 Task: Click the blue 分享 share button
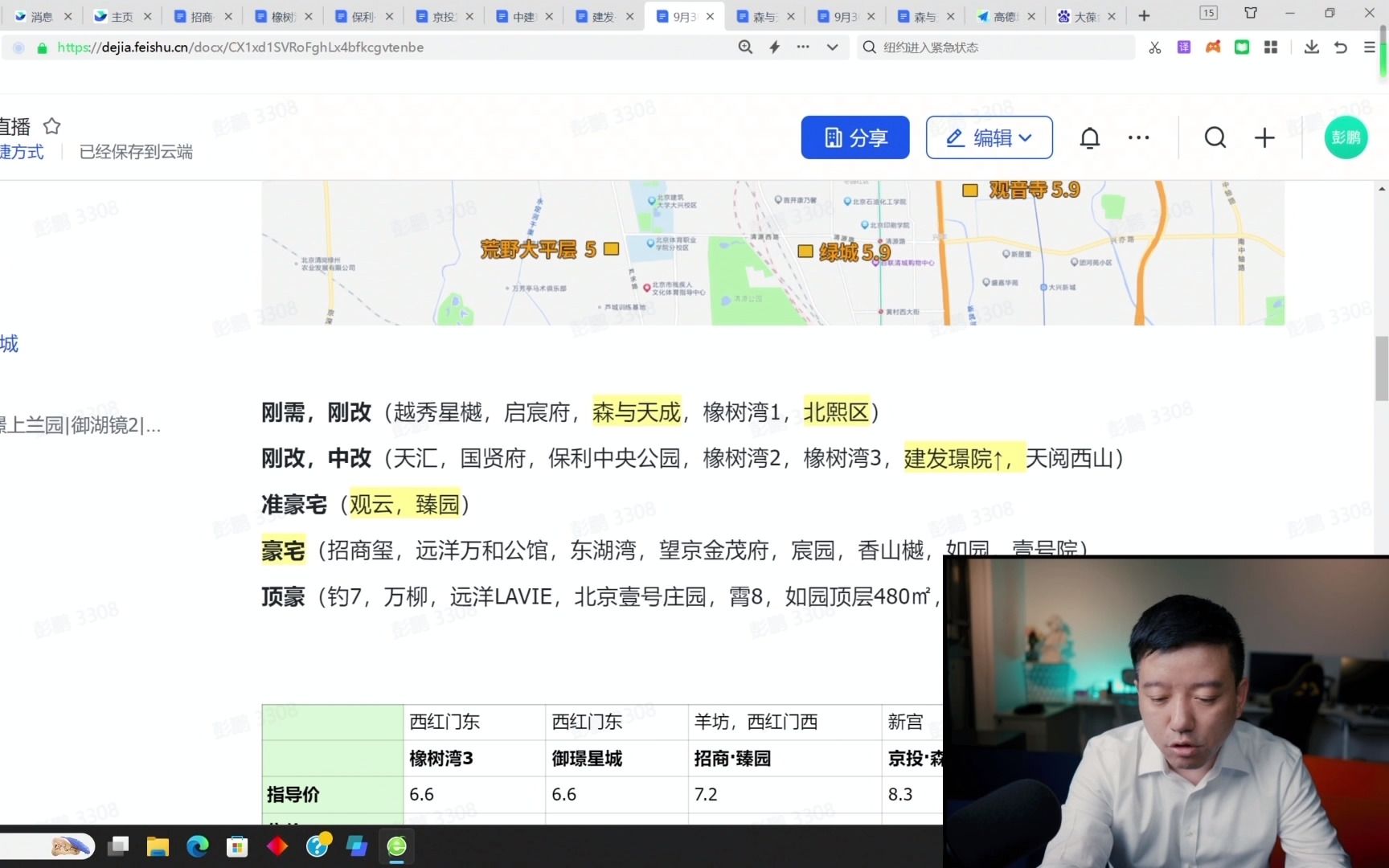[x=855, y=137]
